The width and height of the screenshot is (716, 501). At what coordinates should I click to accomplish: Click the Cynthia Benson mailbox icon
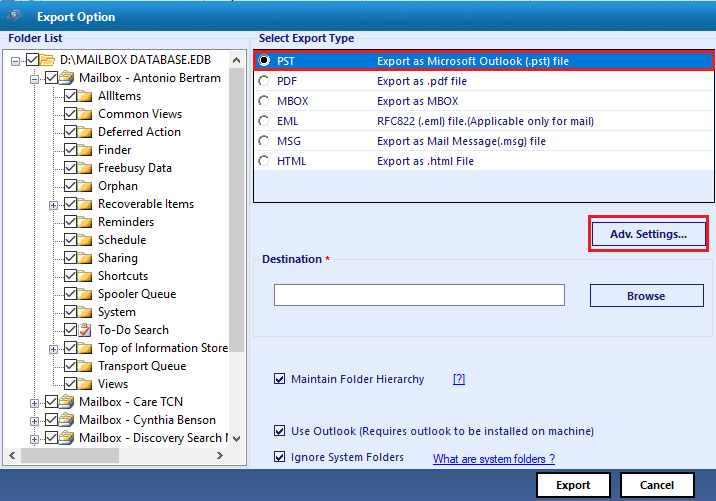tap(68, 420)
